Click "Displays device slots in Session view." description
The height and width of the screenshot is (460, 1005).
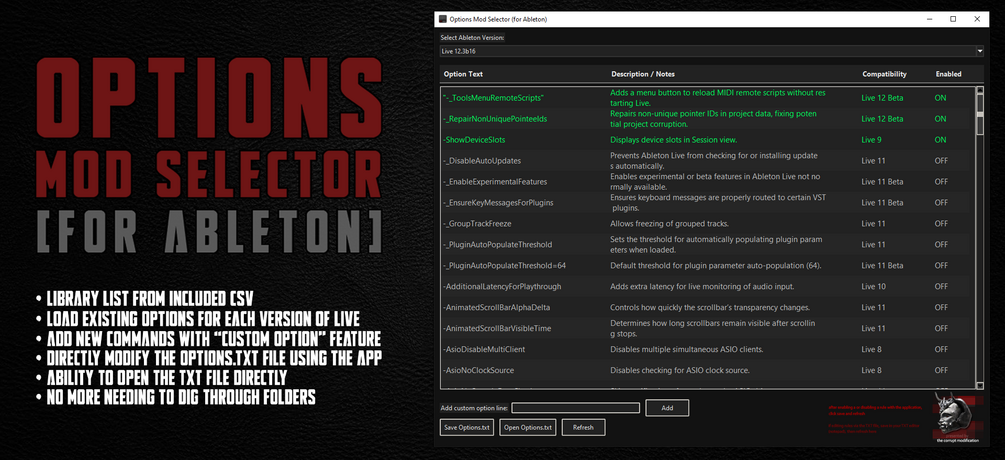click(672, 140)
